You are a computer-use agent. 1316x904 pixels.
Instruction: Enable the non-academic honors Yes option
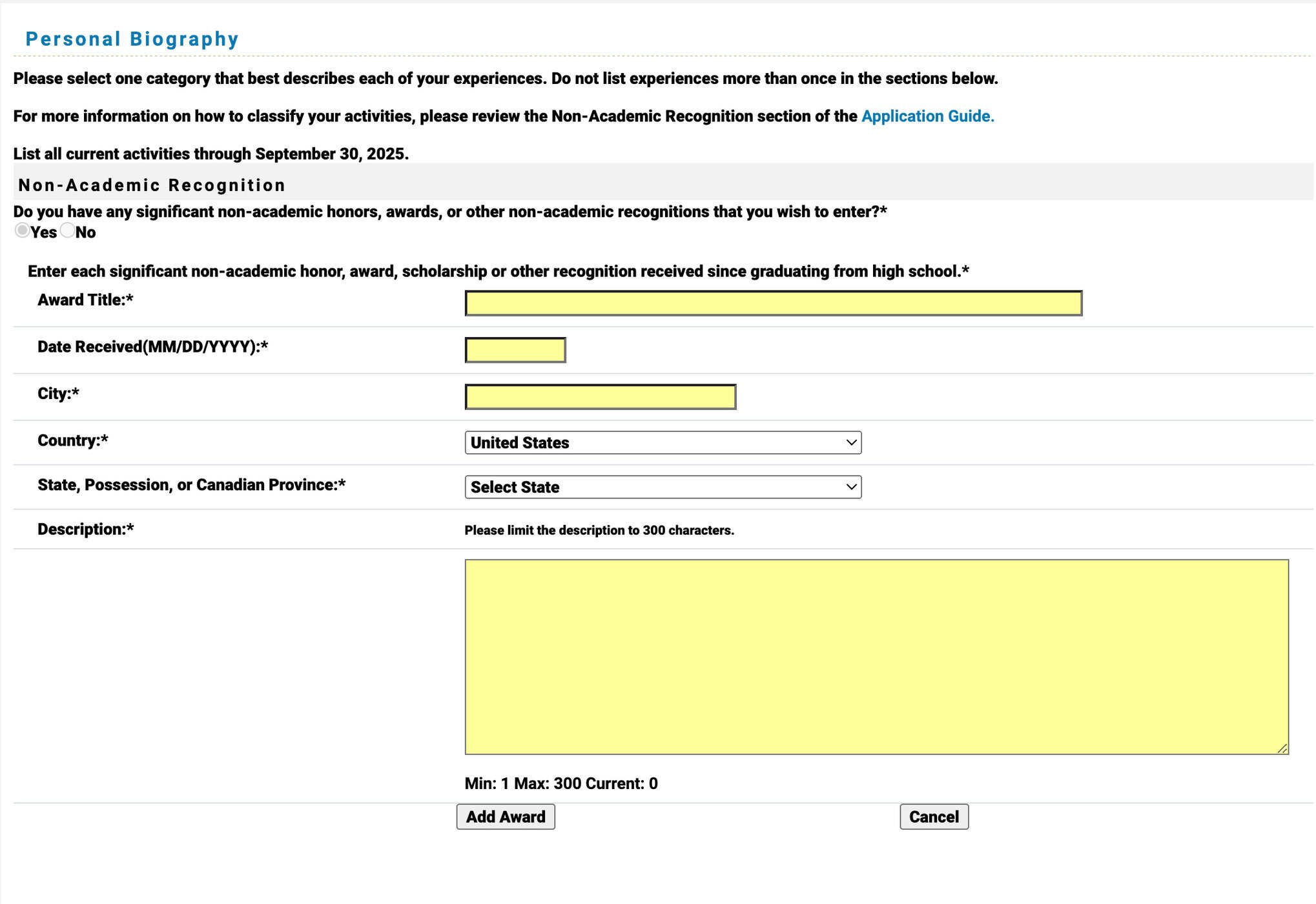coord(23,231)
